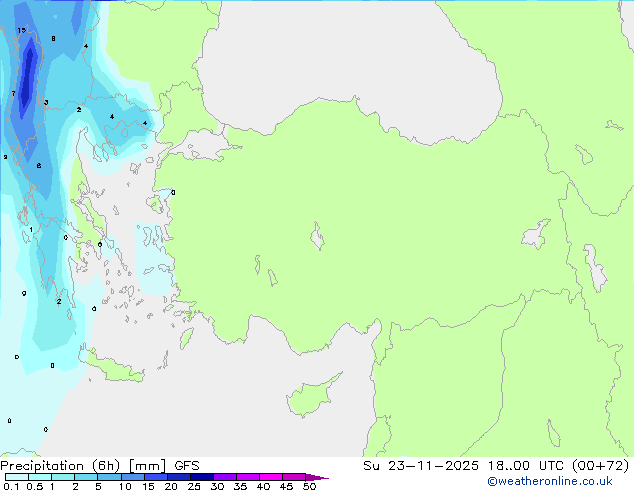Click the 'Precipitation (6h)' title text

pos(60,466)
